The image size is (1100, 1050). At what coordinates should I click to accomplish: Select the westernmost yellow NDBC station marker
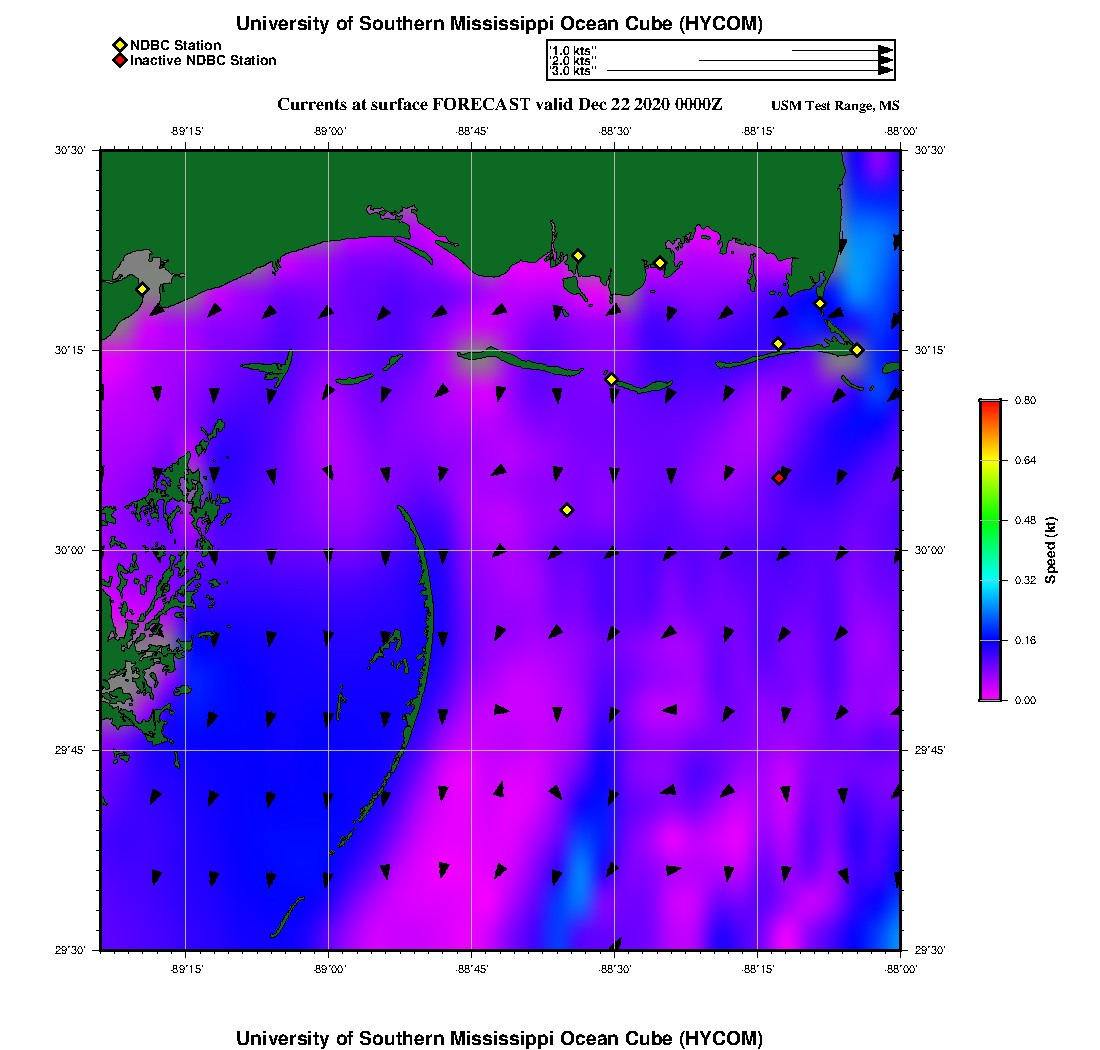pos(142,289)
